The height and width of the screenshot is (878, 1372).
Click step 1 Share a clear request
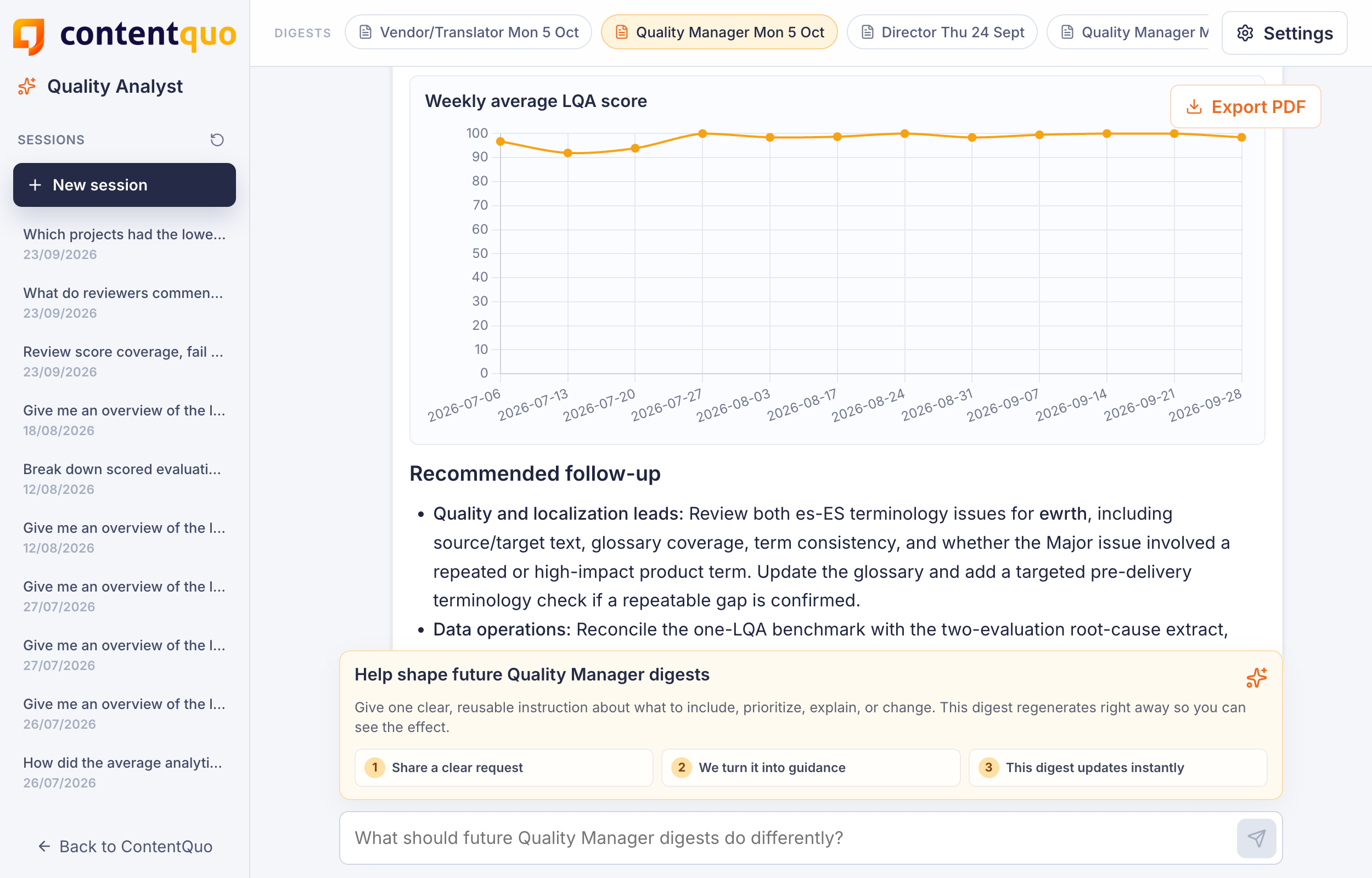coord(503,767)
